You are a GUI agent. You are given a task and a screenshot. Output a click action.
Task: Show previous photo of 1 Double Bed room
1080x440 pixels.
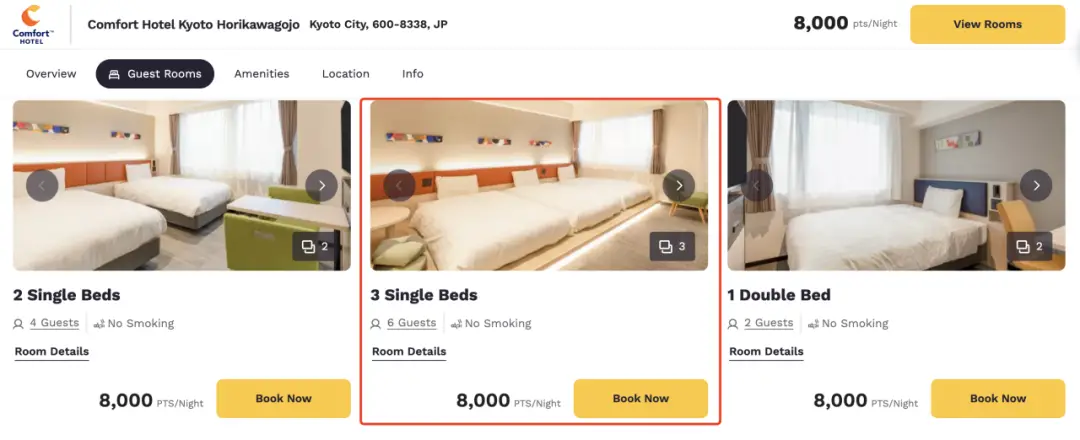(x=757, y=185)
